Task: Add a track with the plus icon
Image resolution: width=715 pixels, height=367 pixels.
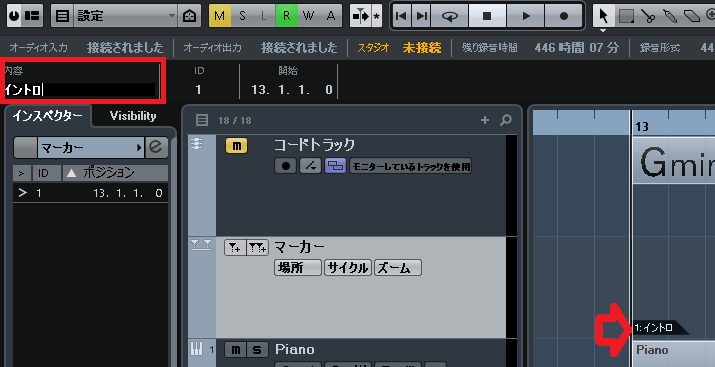Action: click(485, 120)
